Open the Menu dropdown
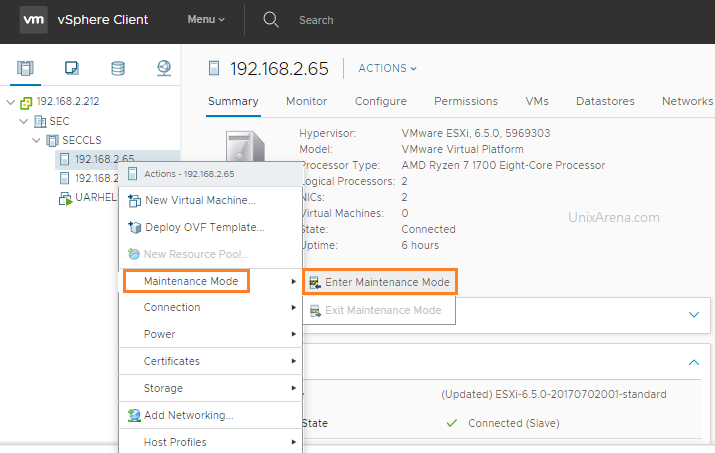This screenshot has height=453, width=715. [206, 20]
